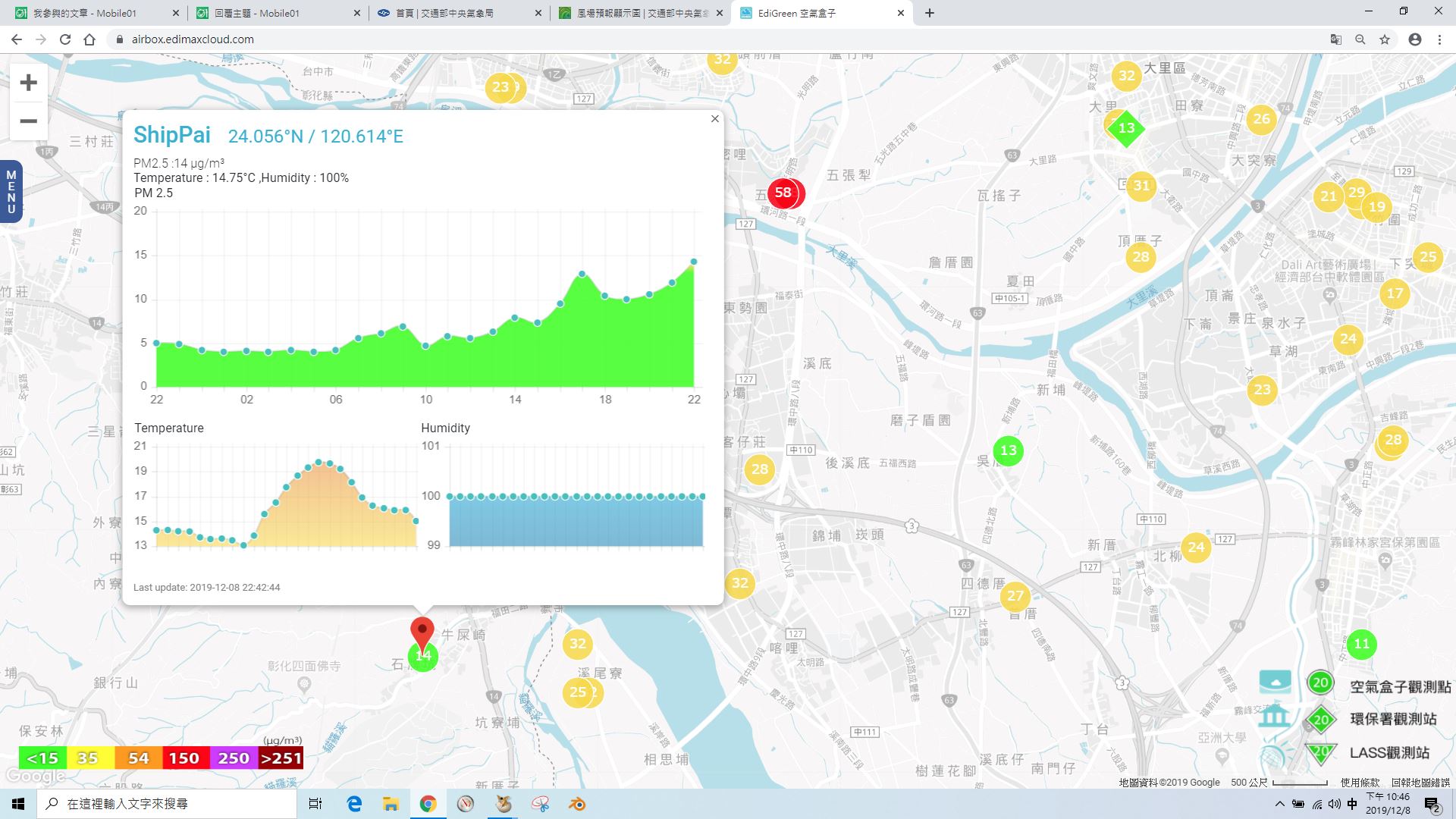Select the green diamond 13 EPA station marker
This screenshot has height=819, width=1456.
click(1126, 128)
